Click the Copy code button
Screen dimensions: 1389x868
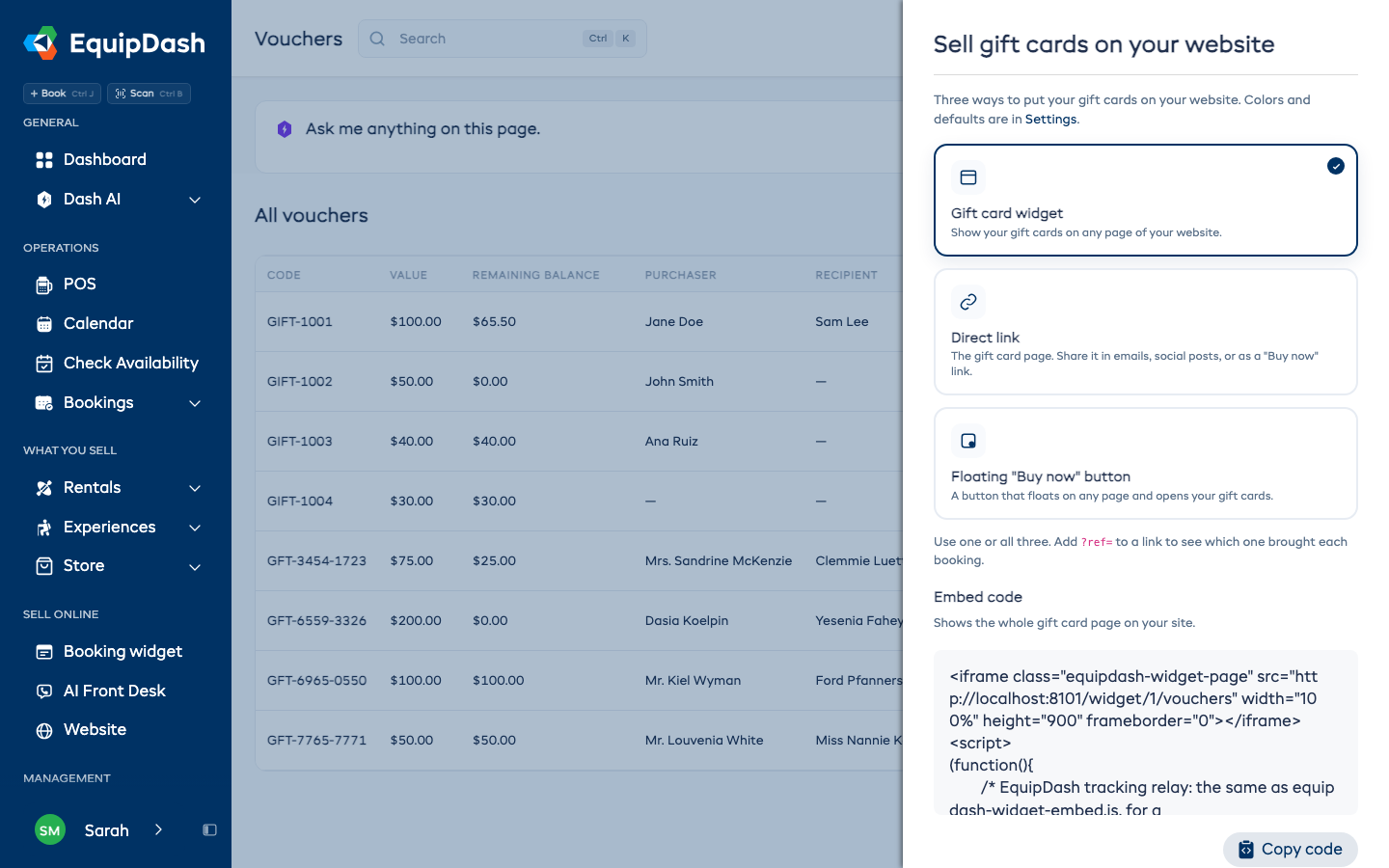[1291, 849]
